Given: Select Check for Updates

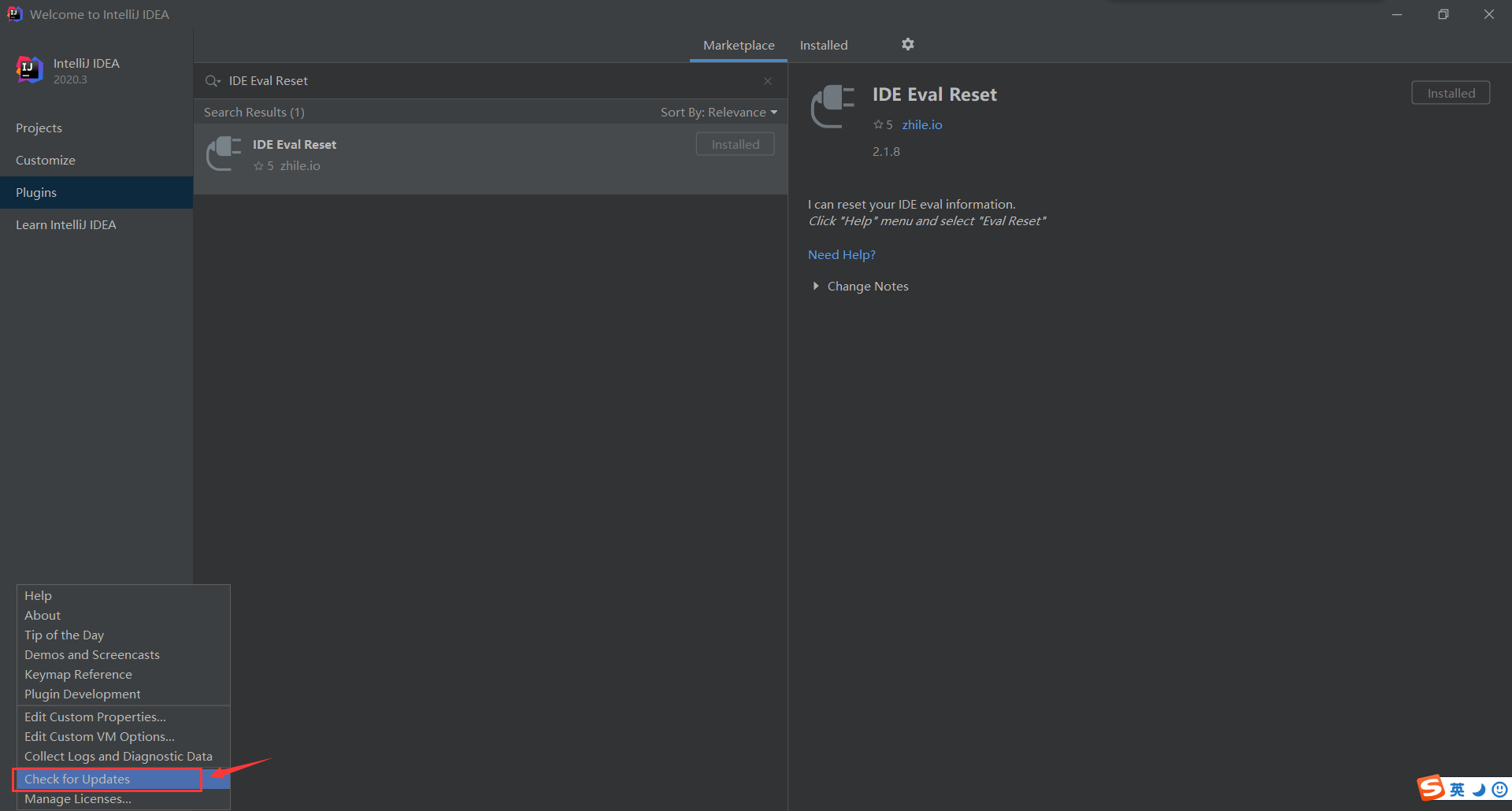Looking at the screenshot, I should click(x=124, y=779).
